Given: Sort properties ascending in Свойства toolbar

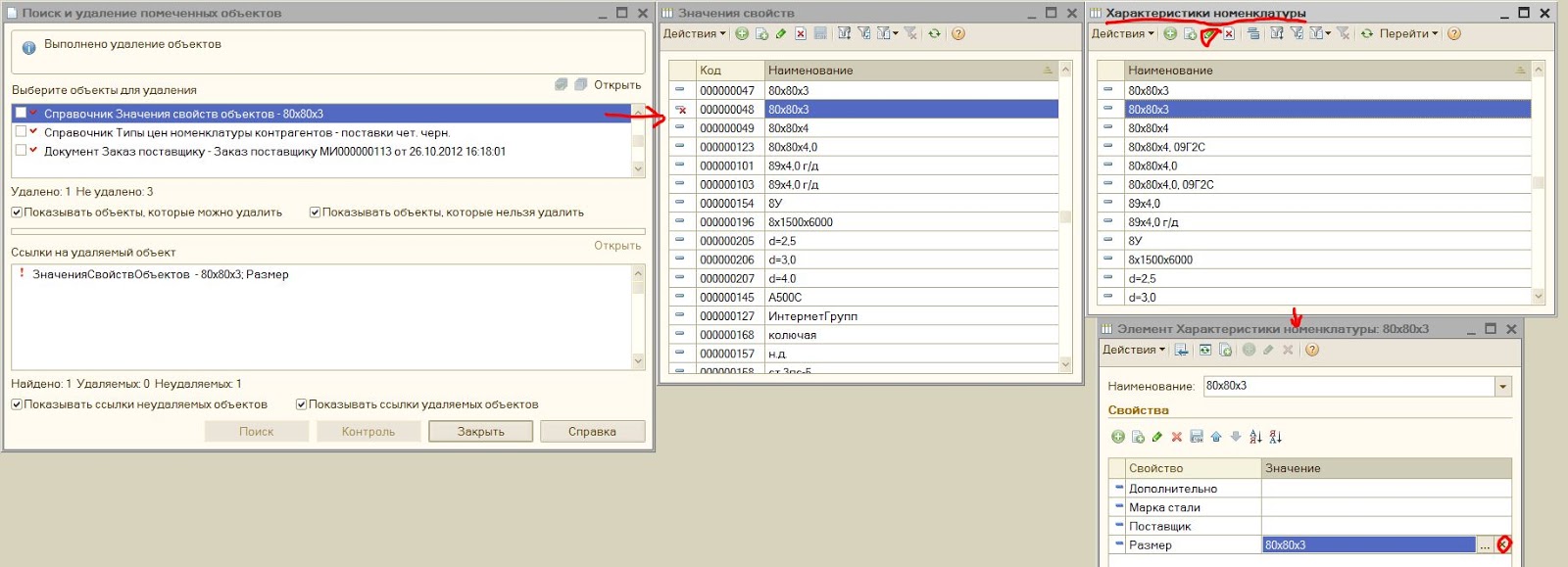Looking at the screenshot, I should point(1255,437).
